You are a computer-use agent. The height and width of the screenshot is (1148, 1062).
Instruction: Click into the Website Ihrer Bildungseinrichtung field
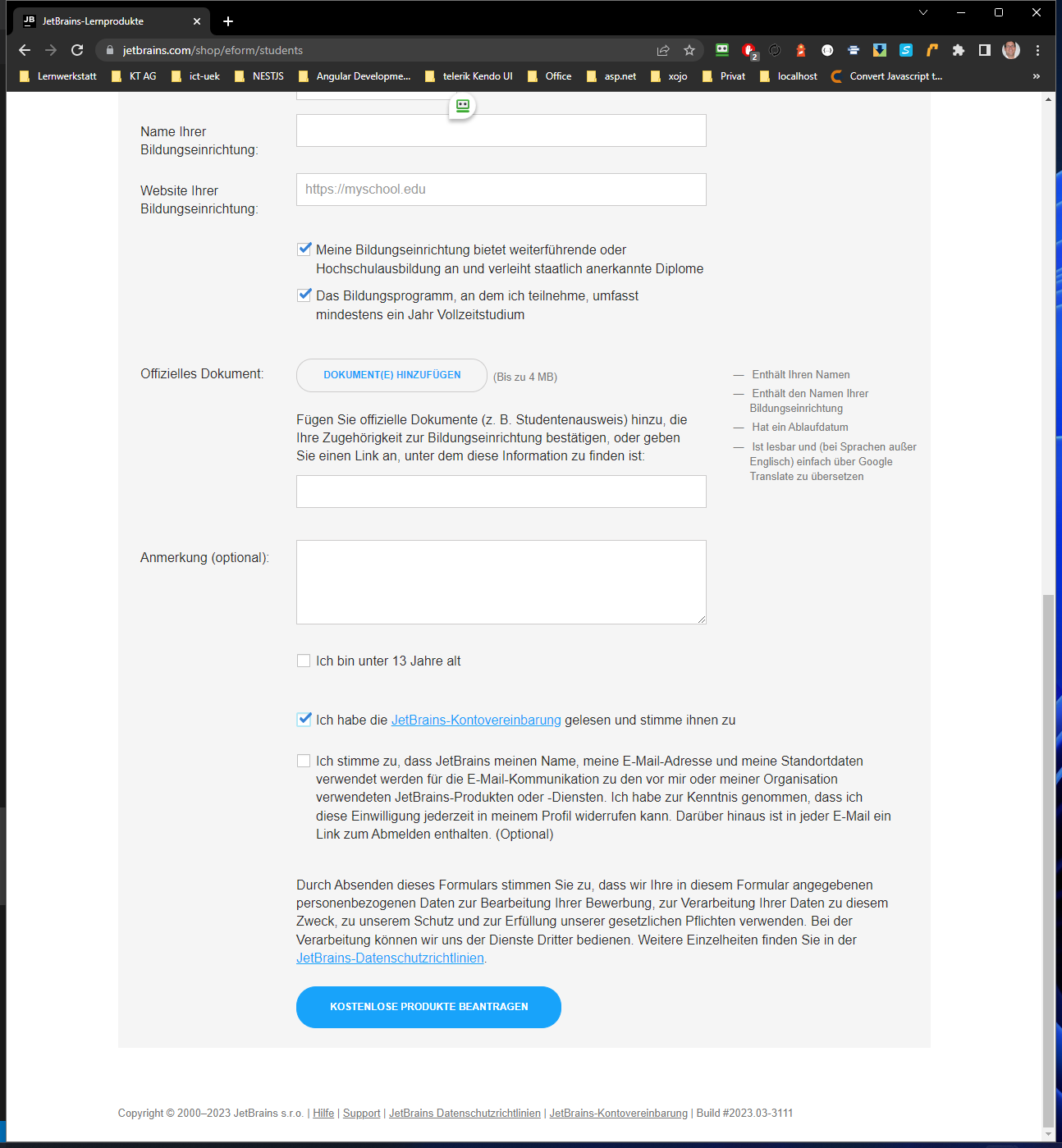pos(501,190)
